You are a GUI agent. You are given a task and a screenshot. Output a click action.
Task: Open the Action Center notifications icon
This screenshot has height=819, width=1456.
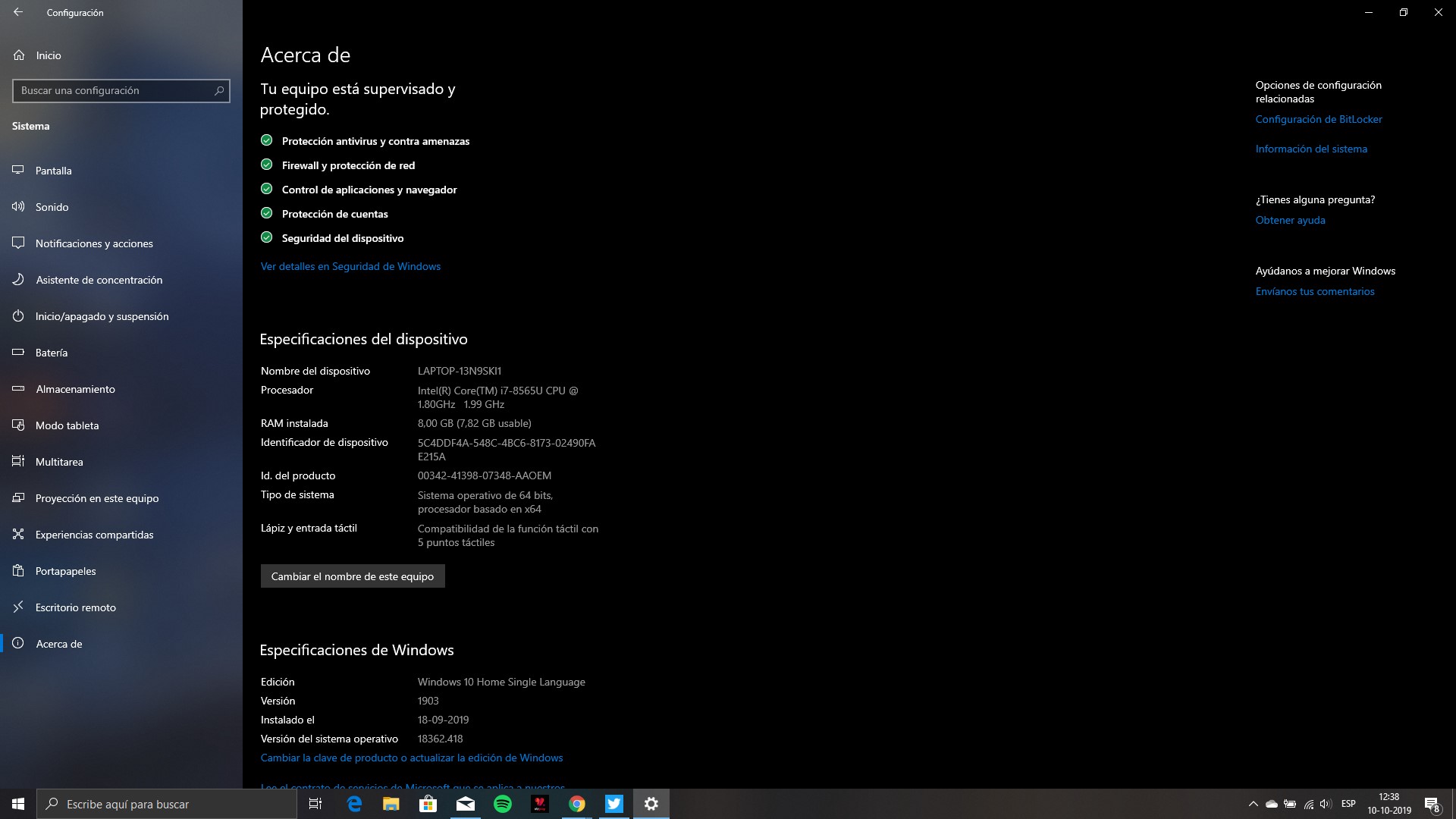(x=1432, y=804)
